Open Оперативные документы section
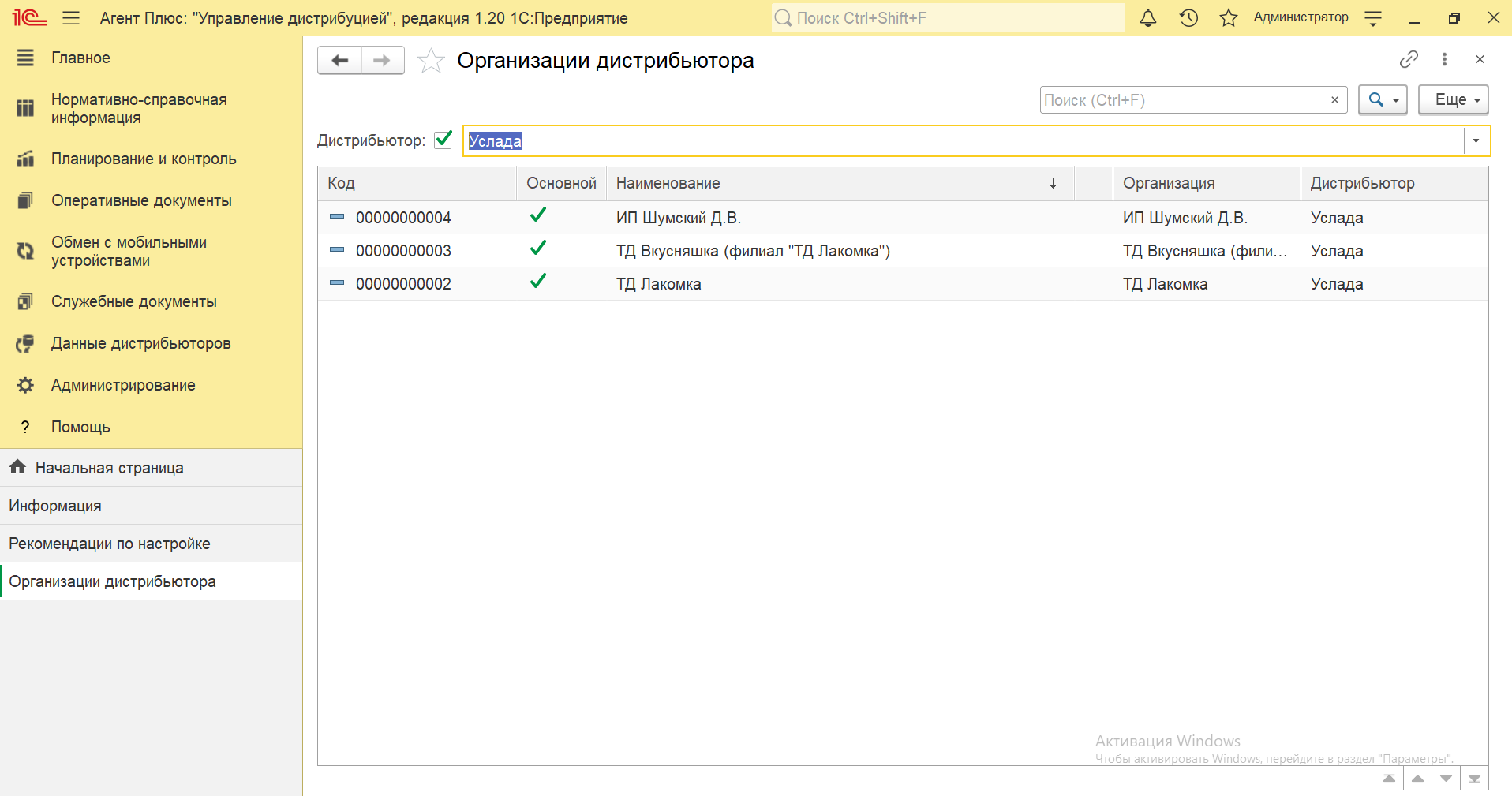Image resolution: width=1512 pixels, height=796 pixels. (151, 200)
